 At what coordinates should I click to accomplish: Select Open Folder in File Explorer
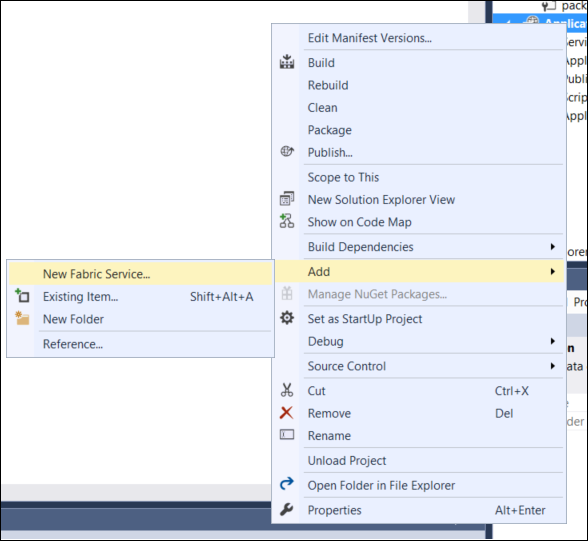tap(419, 485)
